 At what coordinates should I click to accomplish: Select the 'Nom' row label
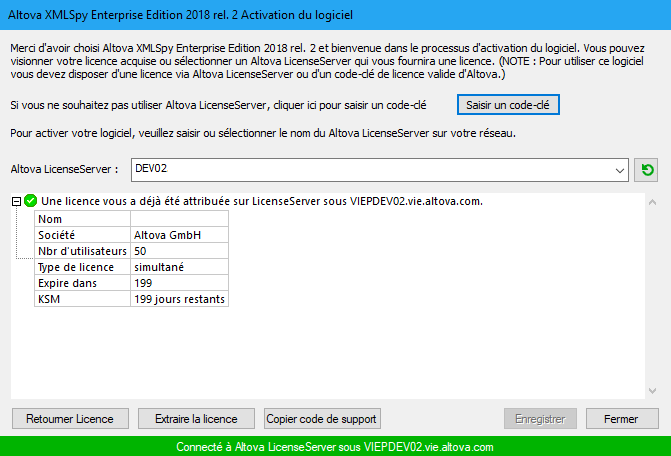[83, 219]
